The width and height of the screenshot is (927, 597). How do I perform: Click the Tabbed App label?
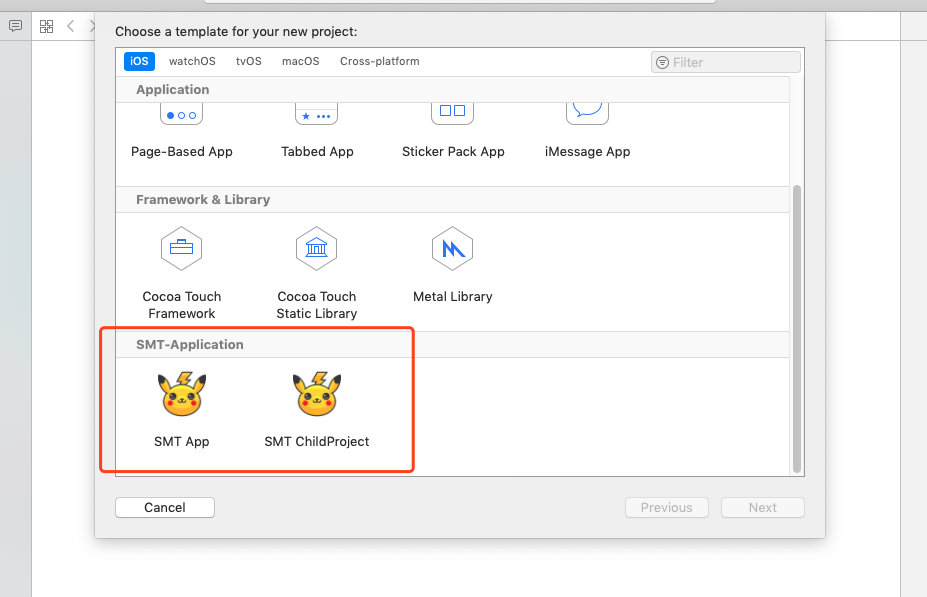coord(317,151)
